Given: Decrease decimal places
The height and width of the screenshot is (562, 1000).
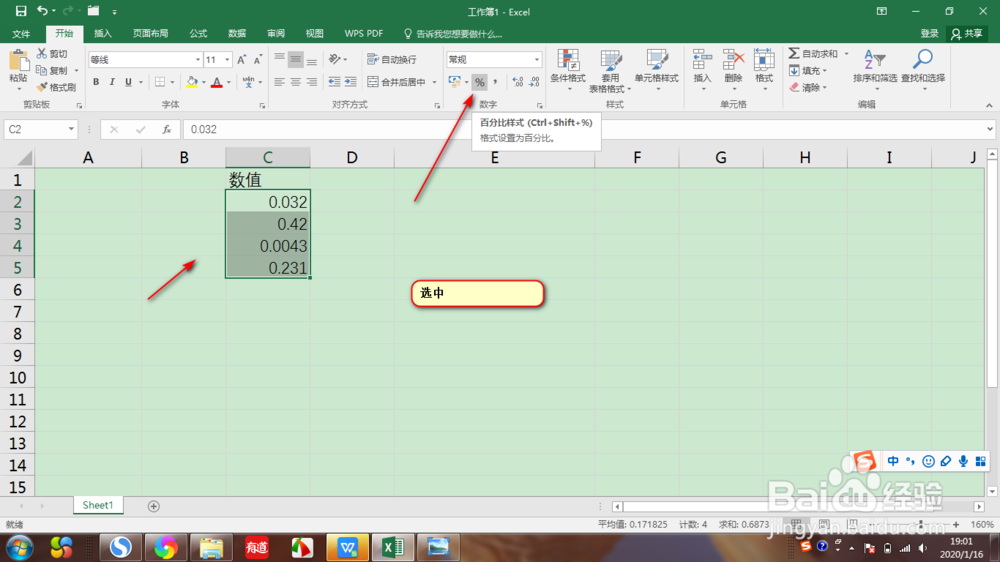Looking at the screenshot, I should coord(534,82).
